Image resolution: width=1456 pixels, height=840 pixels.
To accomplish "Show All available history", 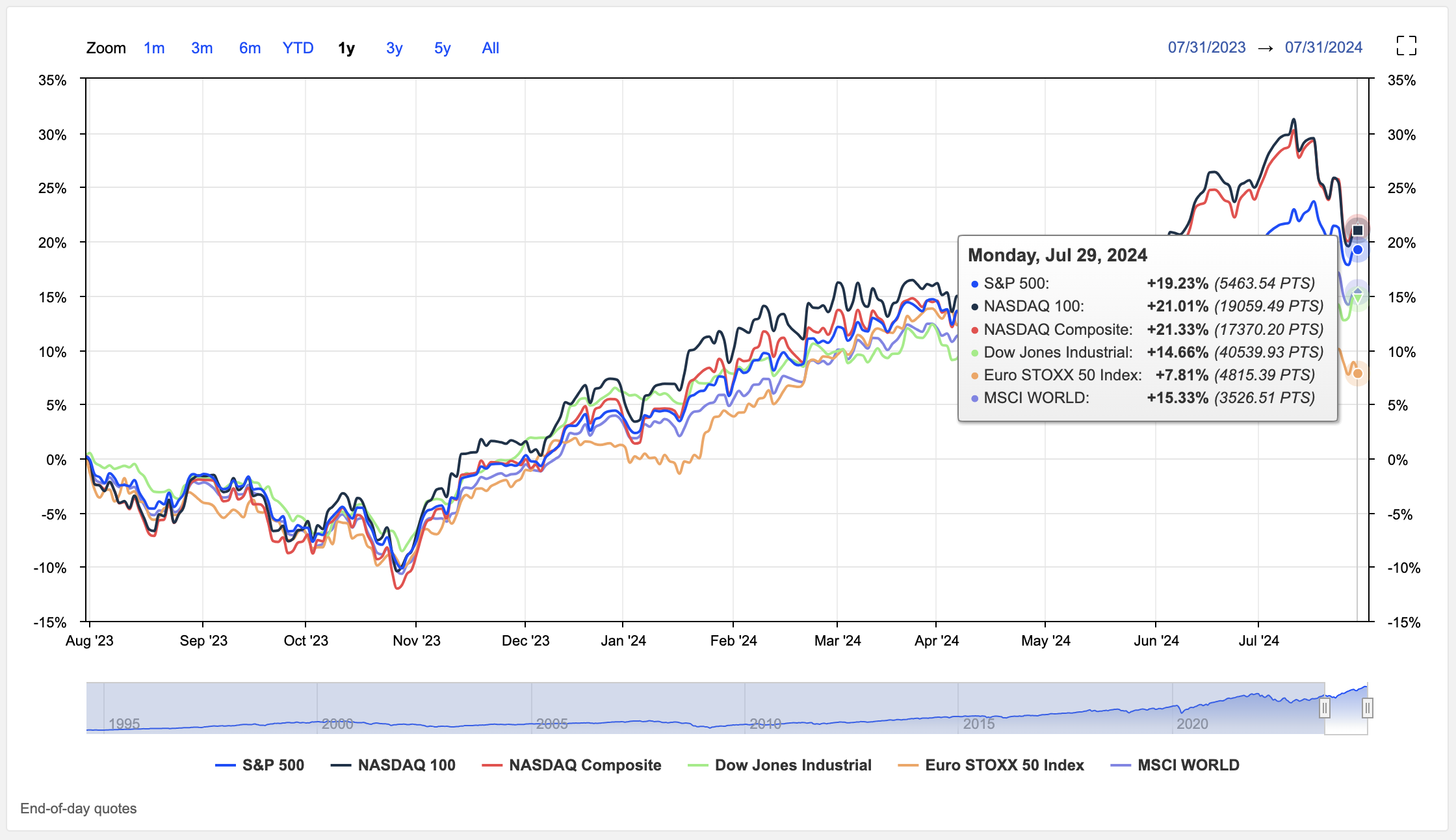I will point(491,48).
